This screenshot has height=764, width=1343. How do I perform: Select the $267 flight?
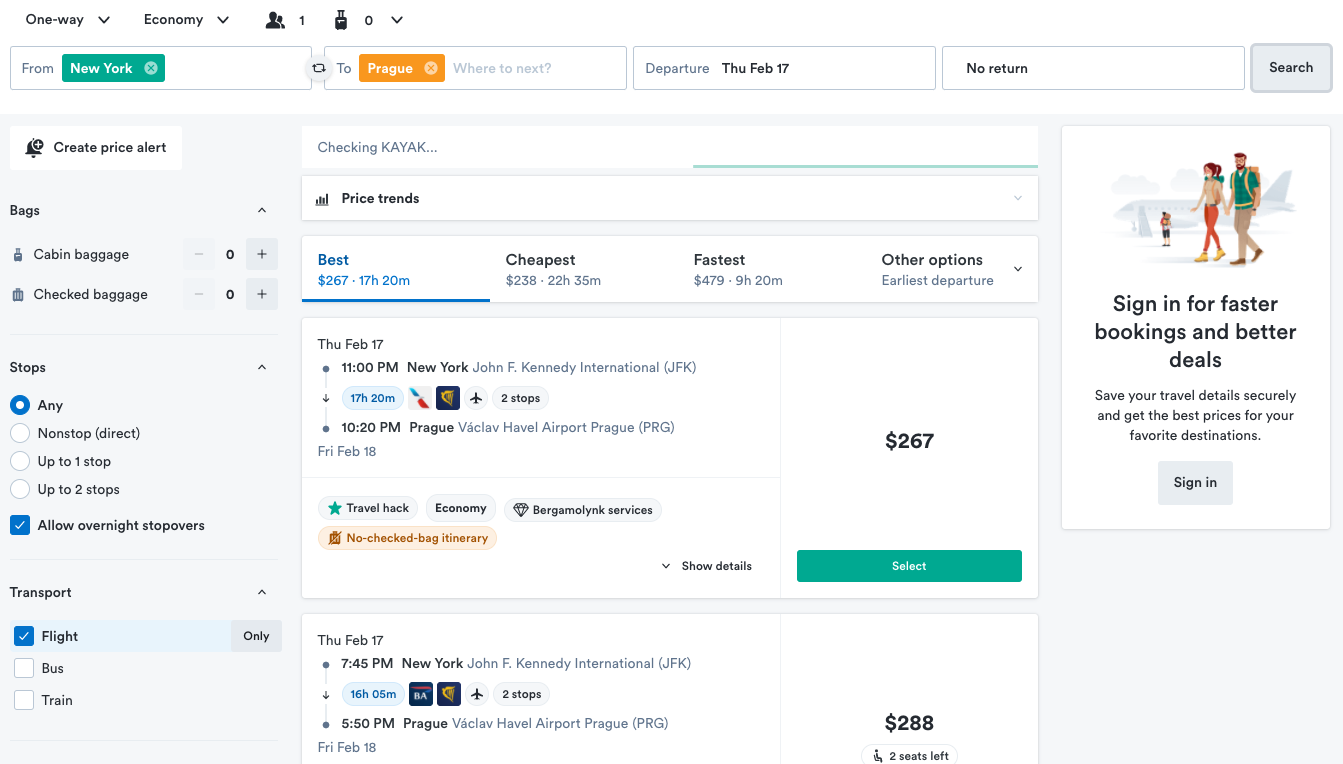pos(908,565)
